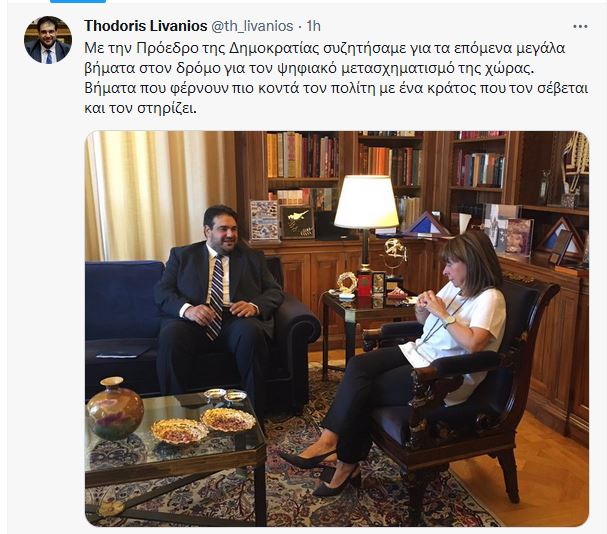Screen dimensions: 607x534
Task: Click the man in the suit in the photo
Action: pos(219,302)
